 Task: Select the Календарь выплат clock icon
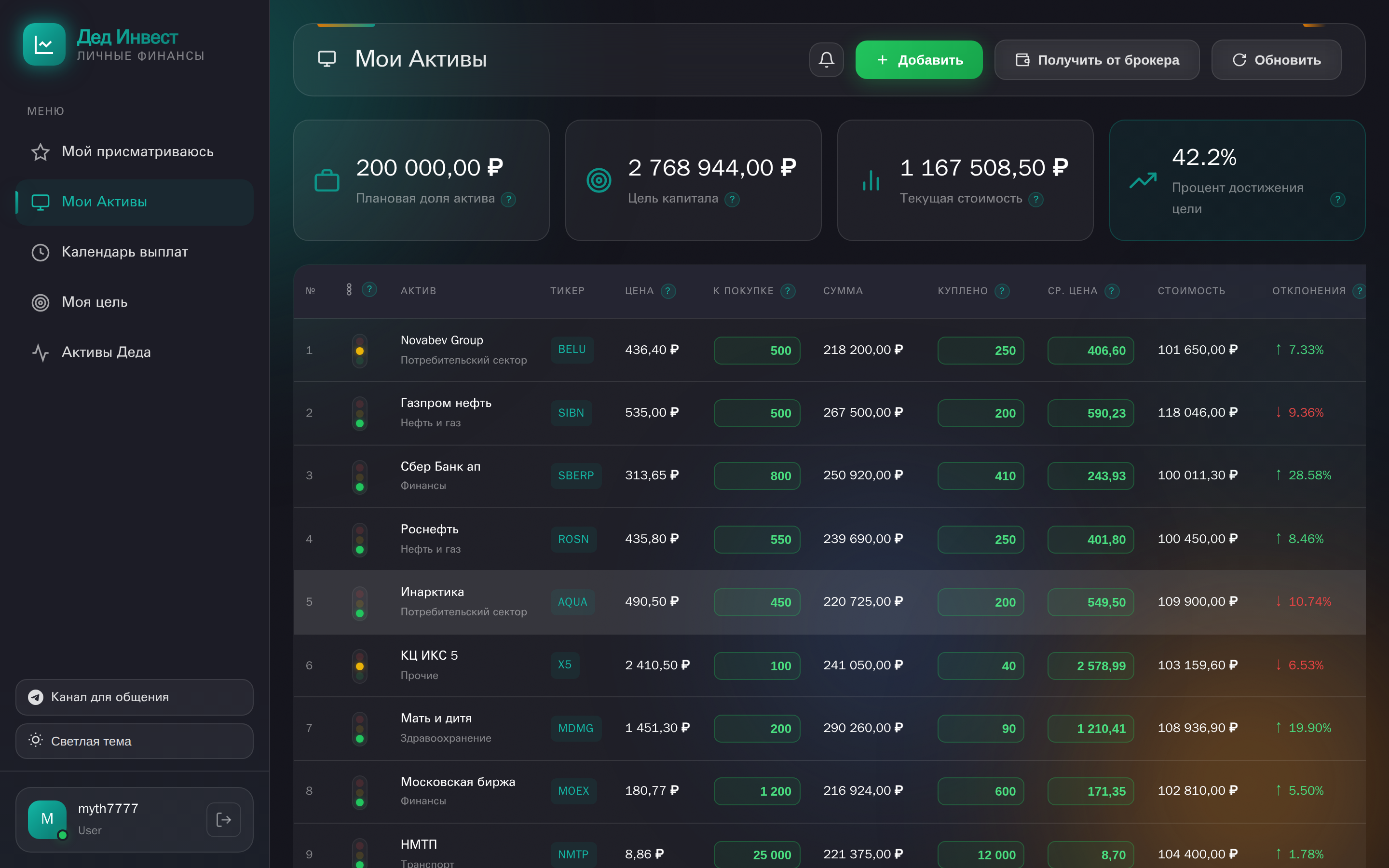pos(40,252)
